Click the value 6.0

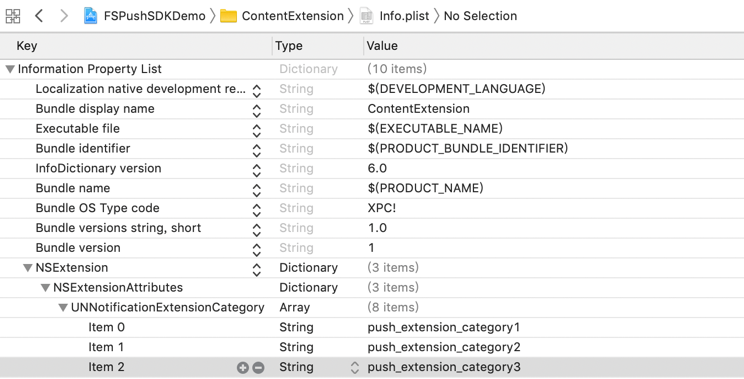point(377,169)
